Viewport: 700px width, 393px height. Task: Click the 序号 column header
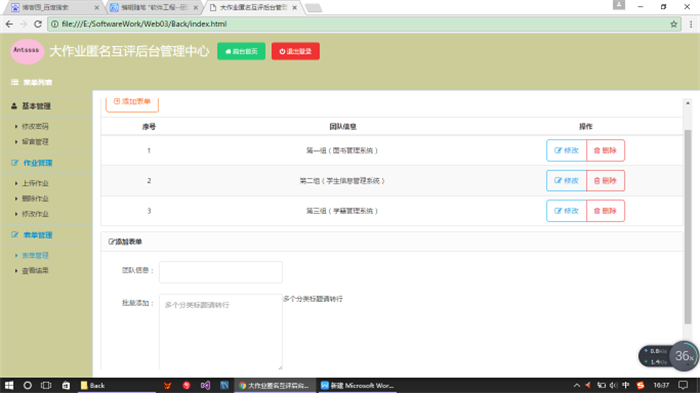point(149,127)
